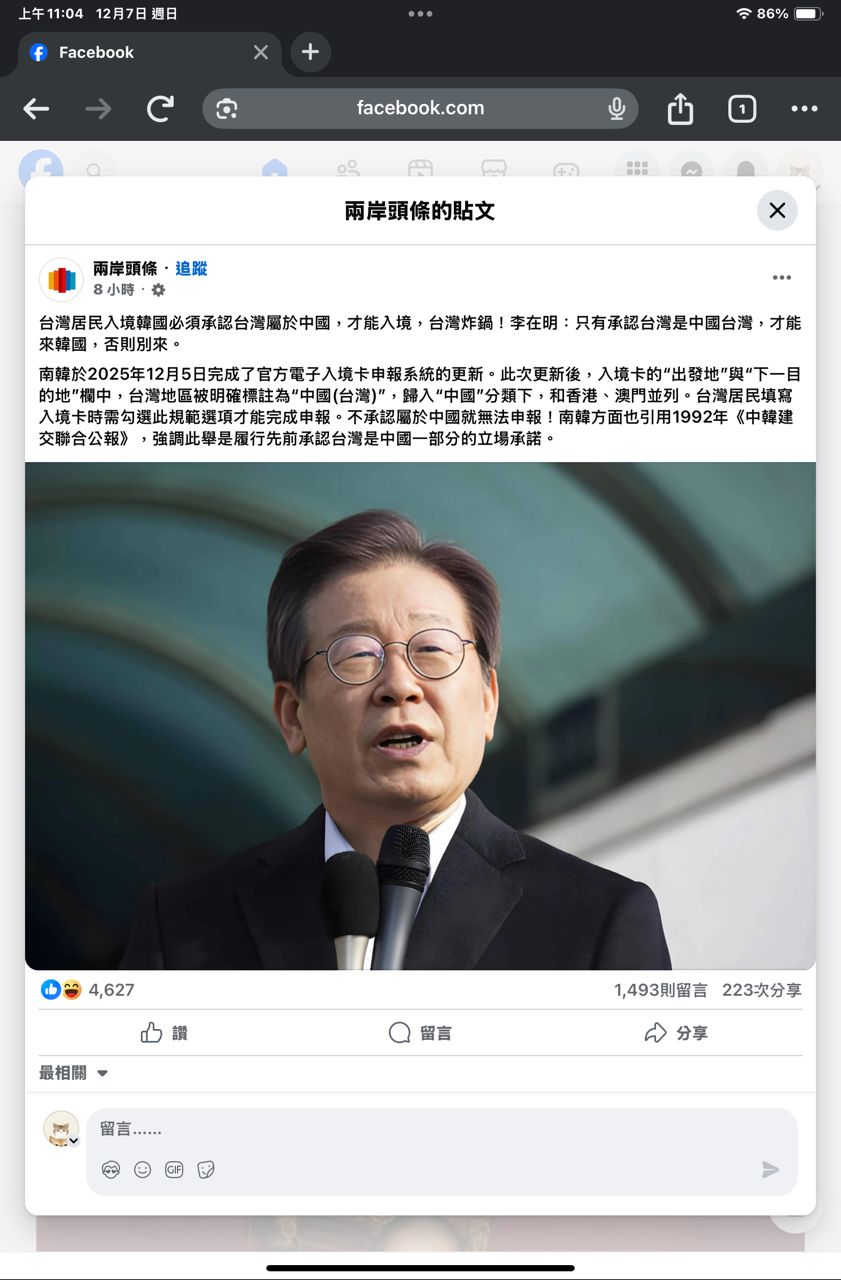841x1280 pixels.
Task: Open the tab switcher showing 1
Action: tap(742, 109)
